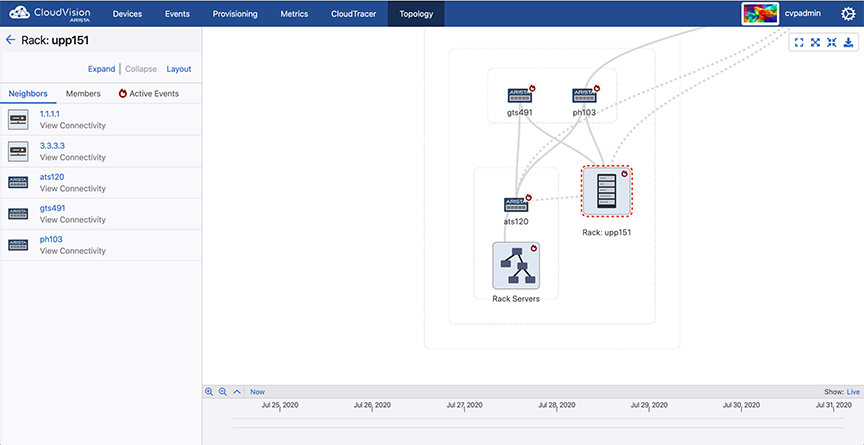Image resolution: width=864 pixels, height=445 pixels.
Task: Select the Rack: upp151 node icon
Action: [607, 192]
